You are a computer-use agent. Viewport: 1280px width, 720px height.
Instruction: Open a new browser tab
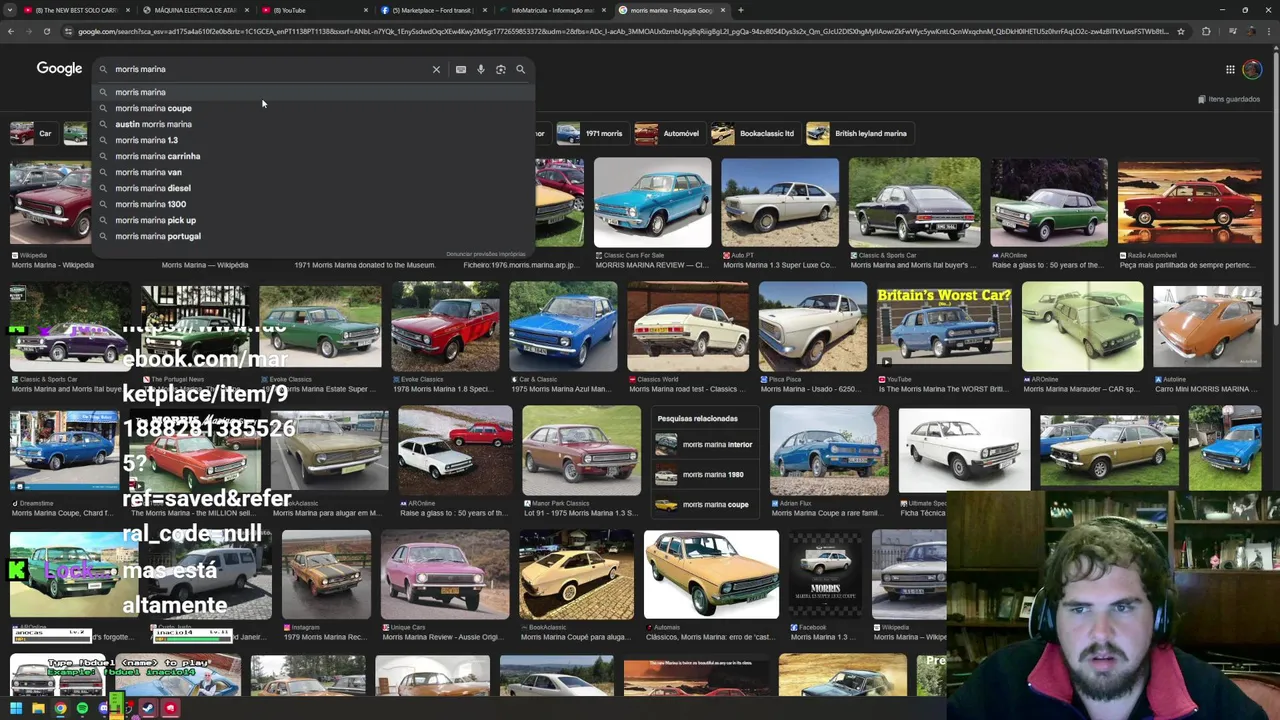click(740, 10)
